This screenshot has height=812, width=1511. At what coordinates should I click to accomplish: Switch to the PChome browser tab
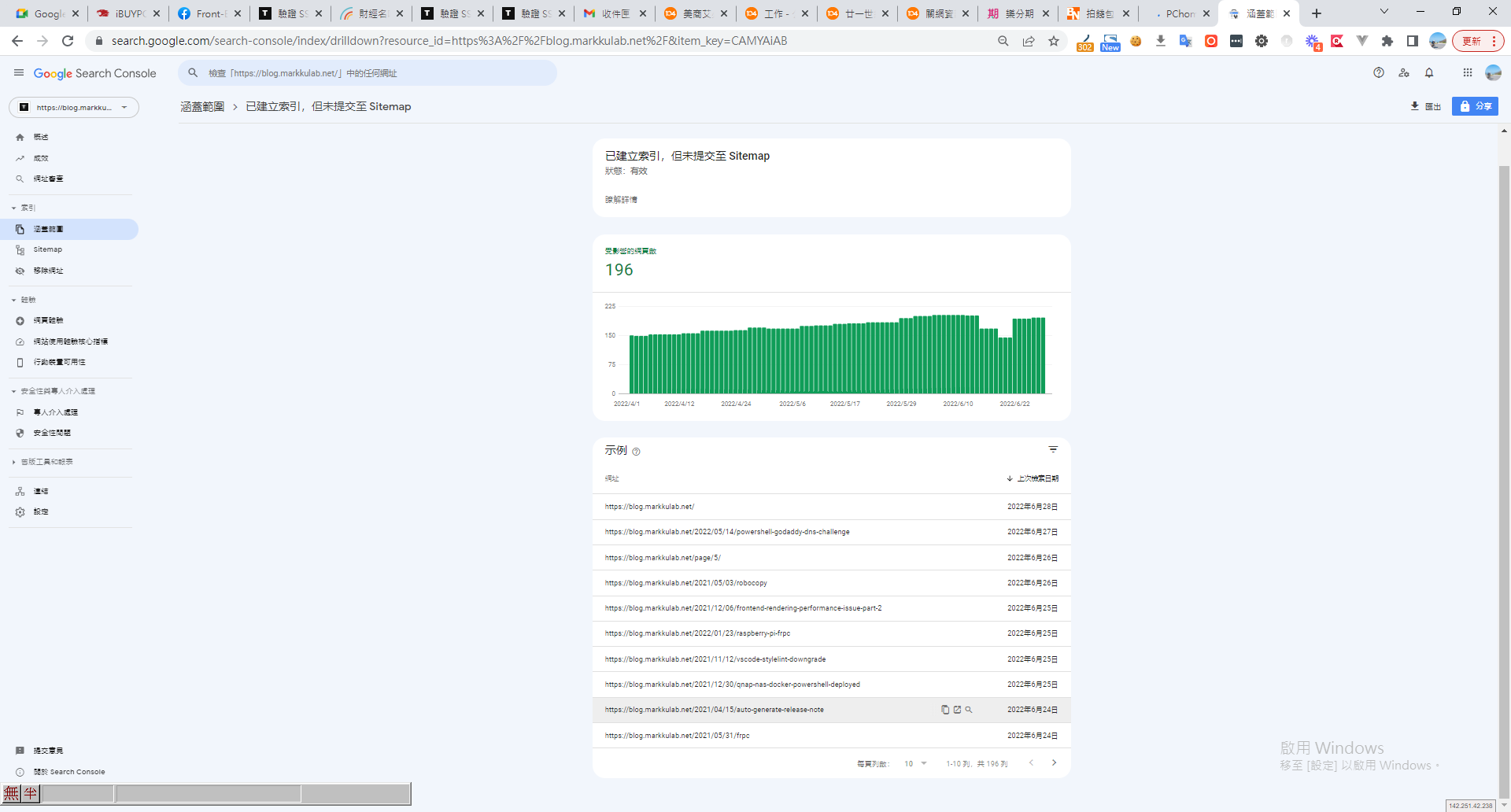(1178, 13)
